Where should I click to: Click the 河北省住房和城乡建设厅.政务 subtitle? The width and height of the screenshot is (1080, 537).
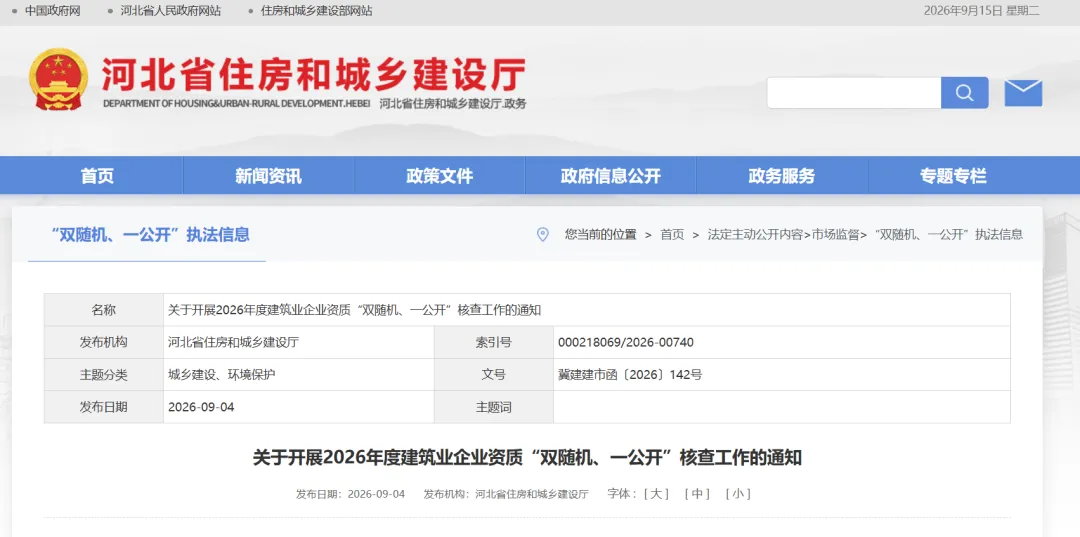pos(453,104)
